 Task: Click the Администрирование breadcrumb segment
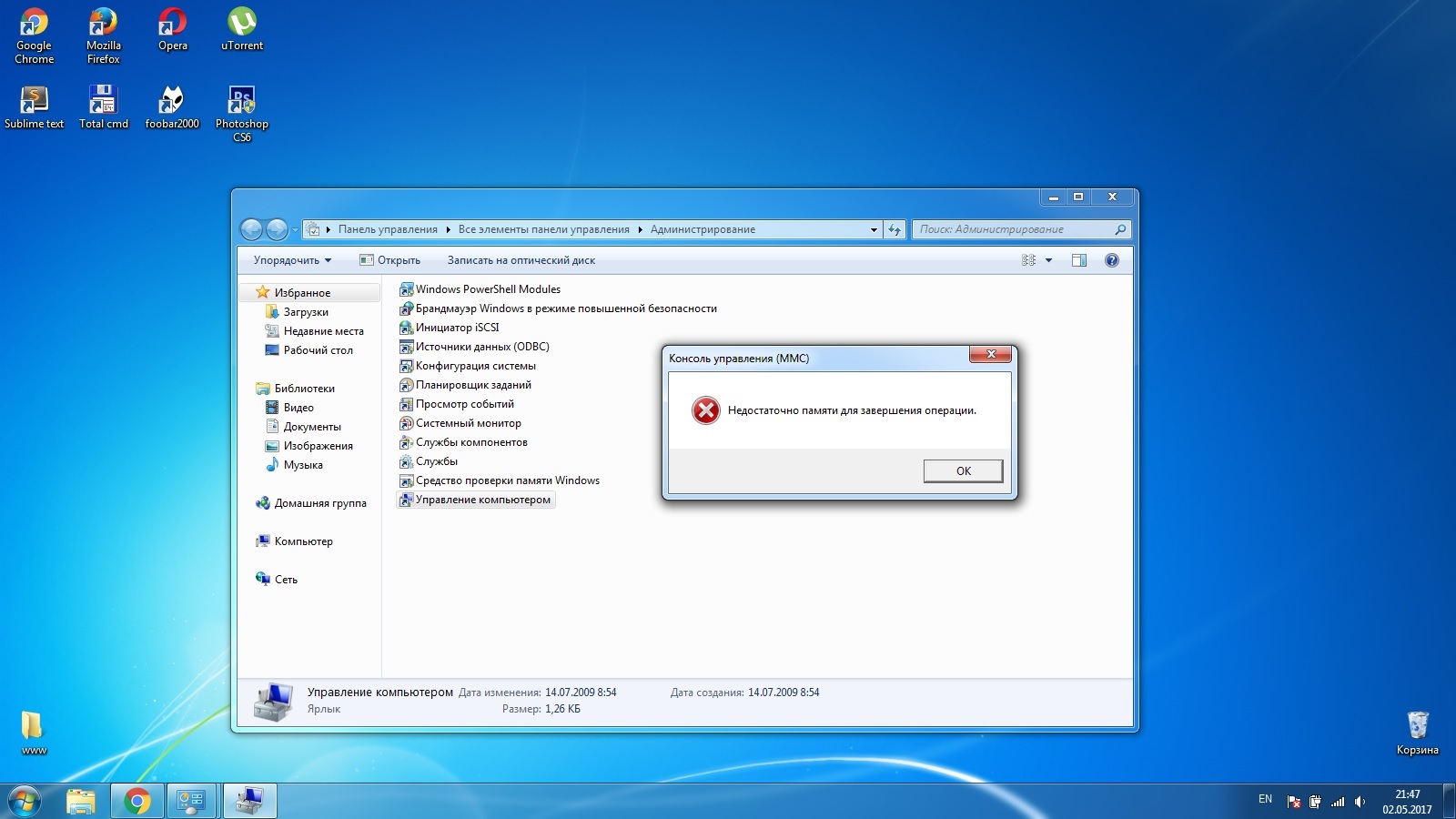point(703,229)
